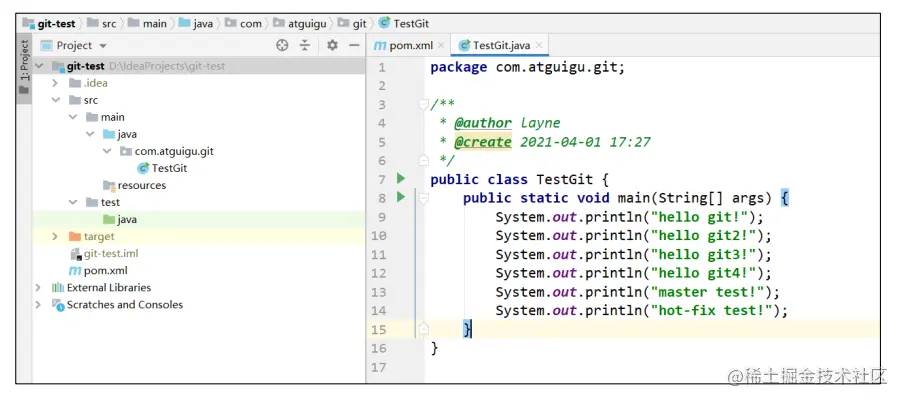Click the orange target folder icon
902x401 pixels.
click(75, 236)
